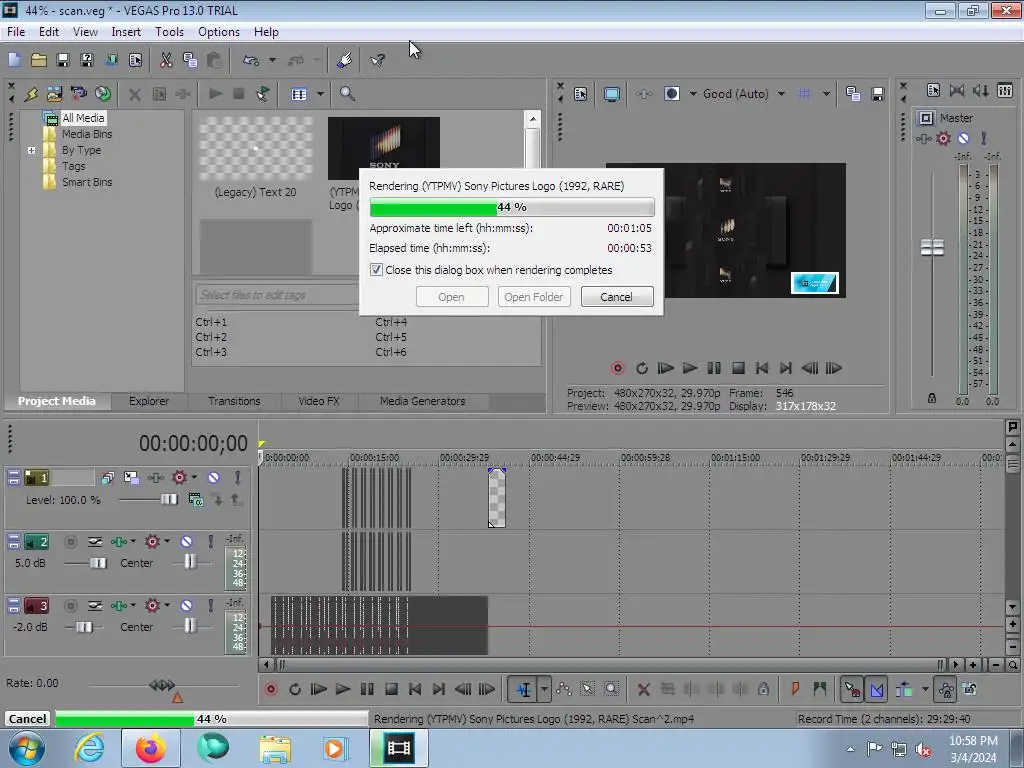Toggle Arm for Record on track 2
Image resolution: width=1024 pixels, height=768 pixels.
tap(71, 541)
